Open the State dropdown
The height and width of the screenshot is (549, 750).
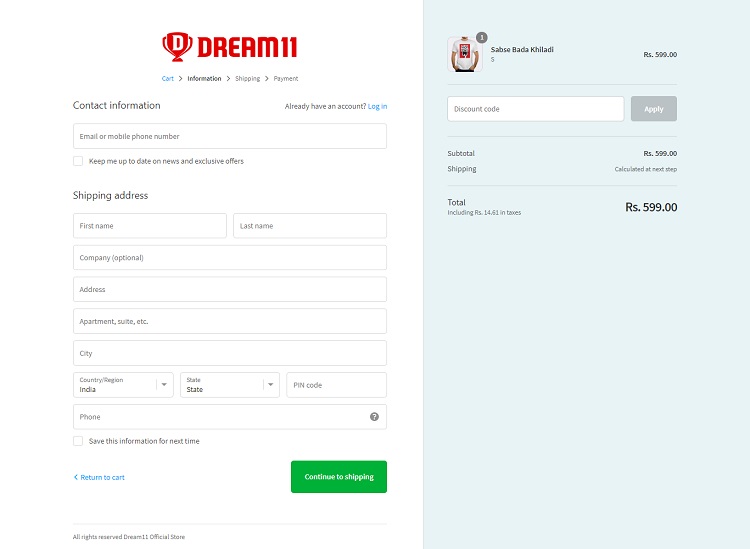pyautogui.click(x=230, y=385)
